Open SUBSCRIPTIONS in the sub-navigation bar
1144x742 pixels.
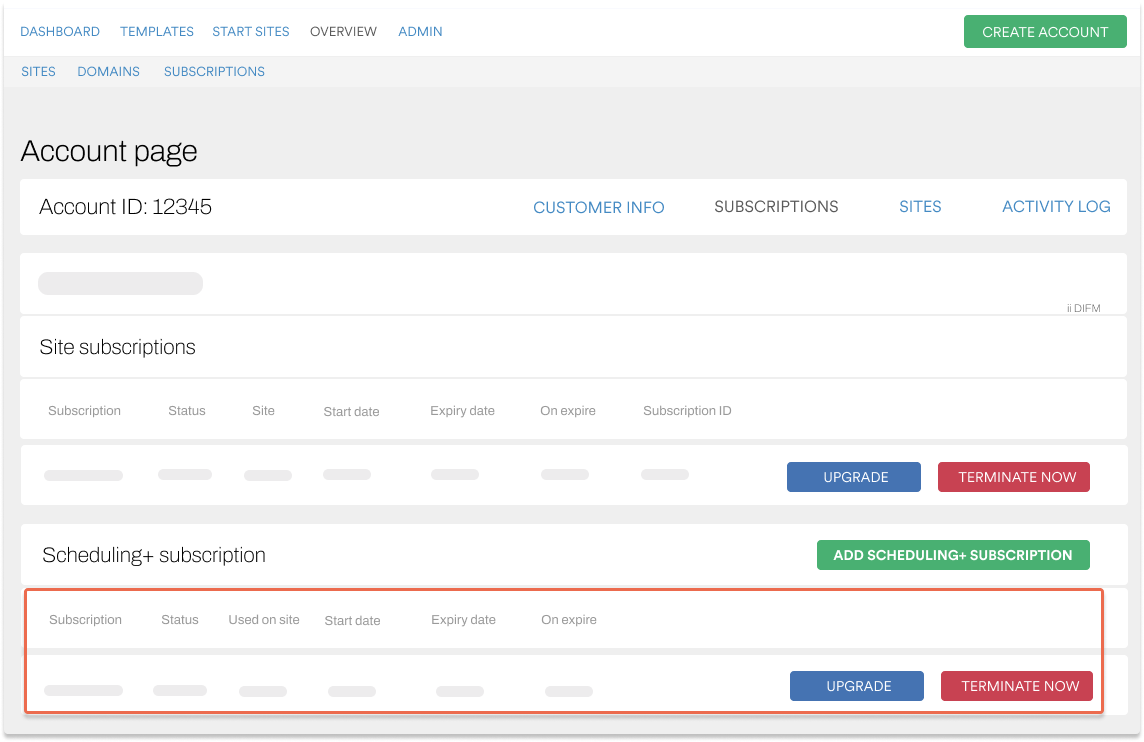click(214, 72)
